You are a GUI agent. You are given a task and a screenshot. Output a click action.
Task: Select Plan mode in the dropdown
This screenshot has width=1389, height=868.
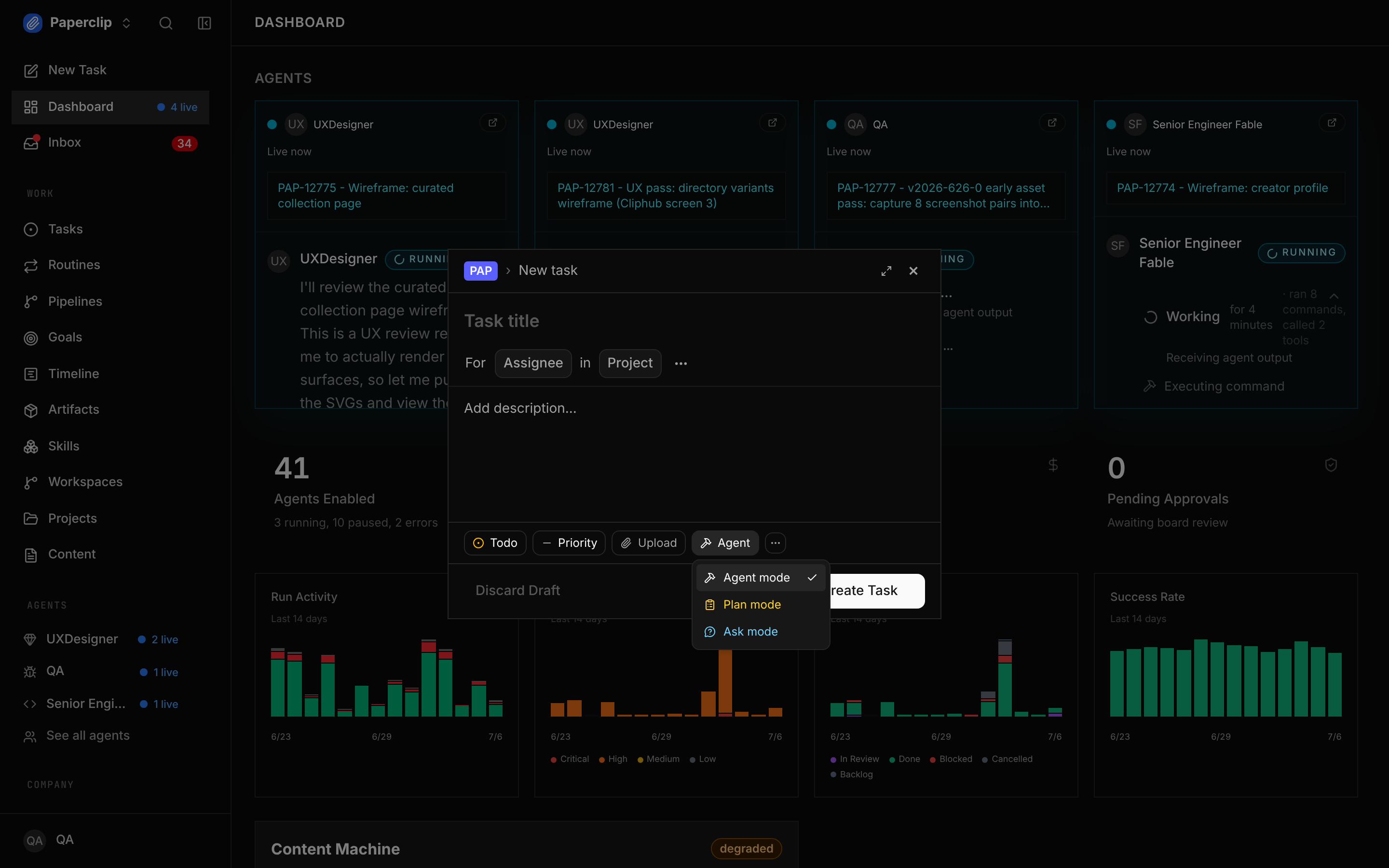point(761,605)
